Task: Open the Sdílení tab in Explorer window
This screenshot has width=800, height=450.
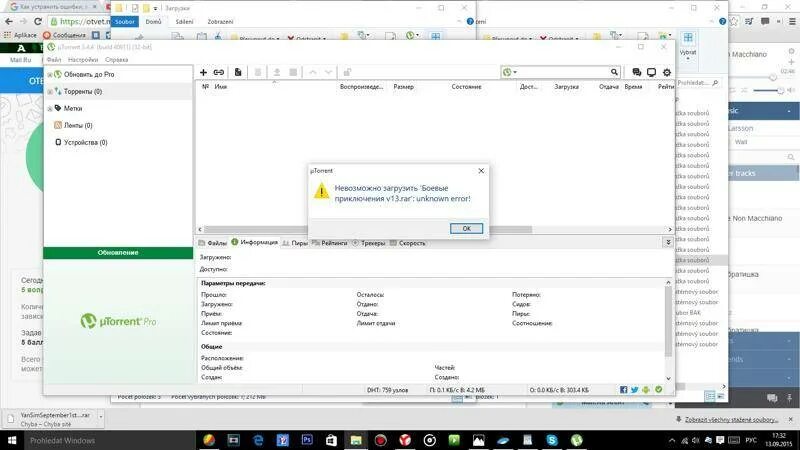Action: (x=184, y=22)
